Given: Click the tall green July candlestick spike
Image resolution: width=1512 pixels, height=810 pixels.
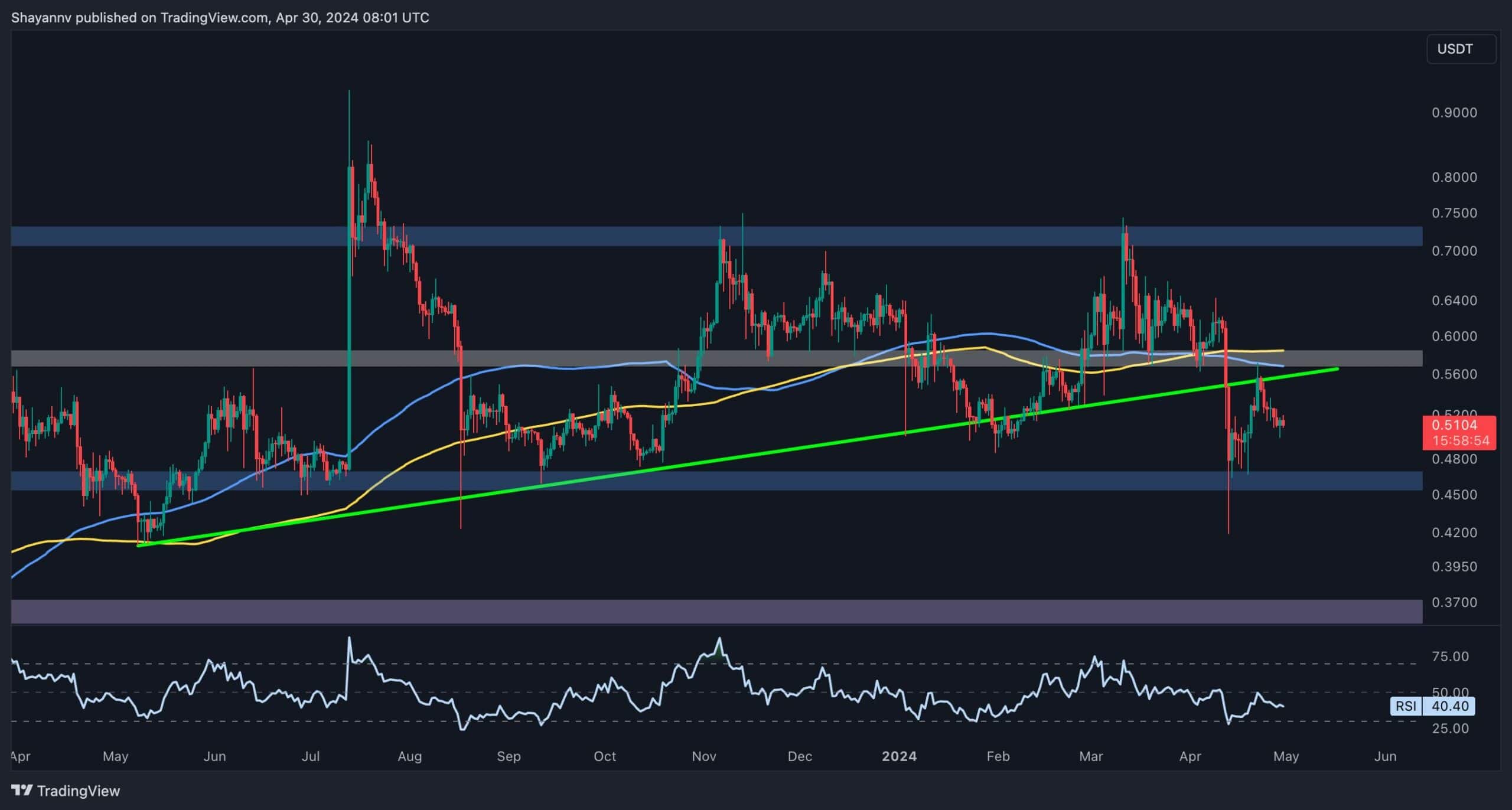Looking at the screenshot, I should [348, 266].
